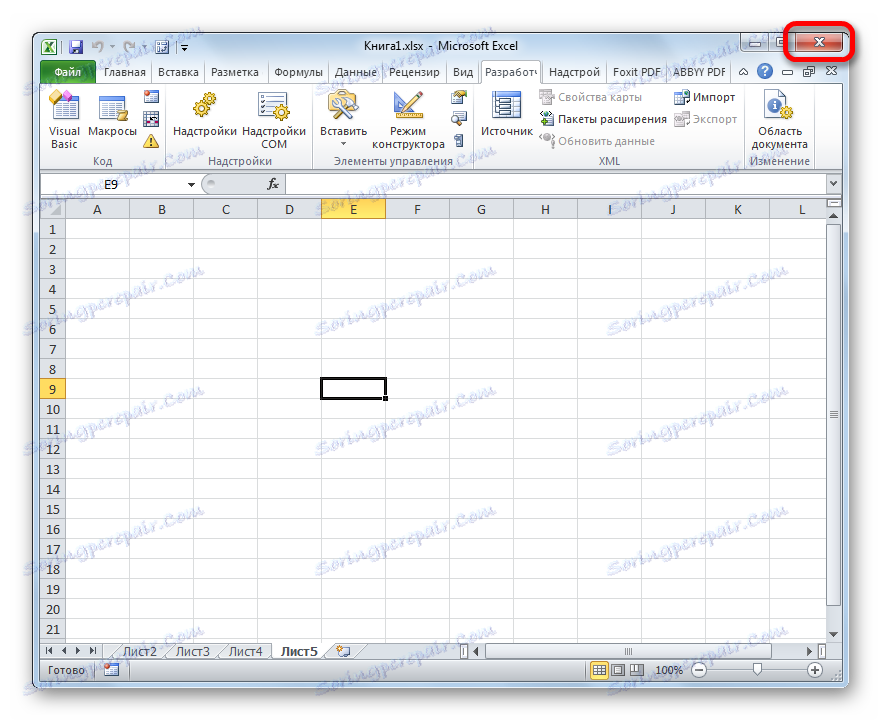Open Excel Help question mark

[764, 71]
